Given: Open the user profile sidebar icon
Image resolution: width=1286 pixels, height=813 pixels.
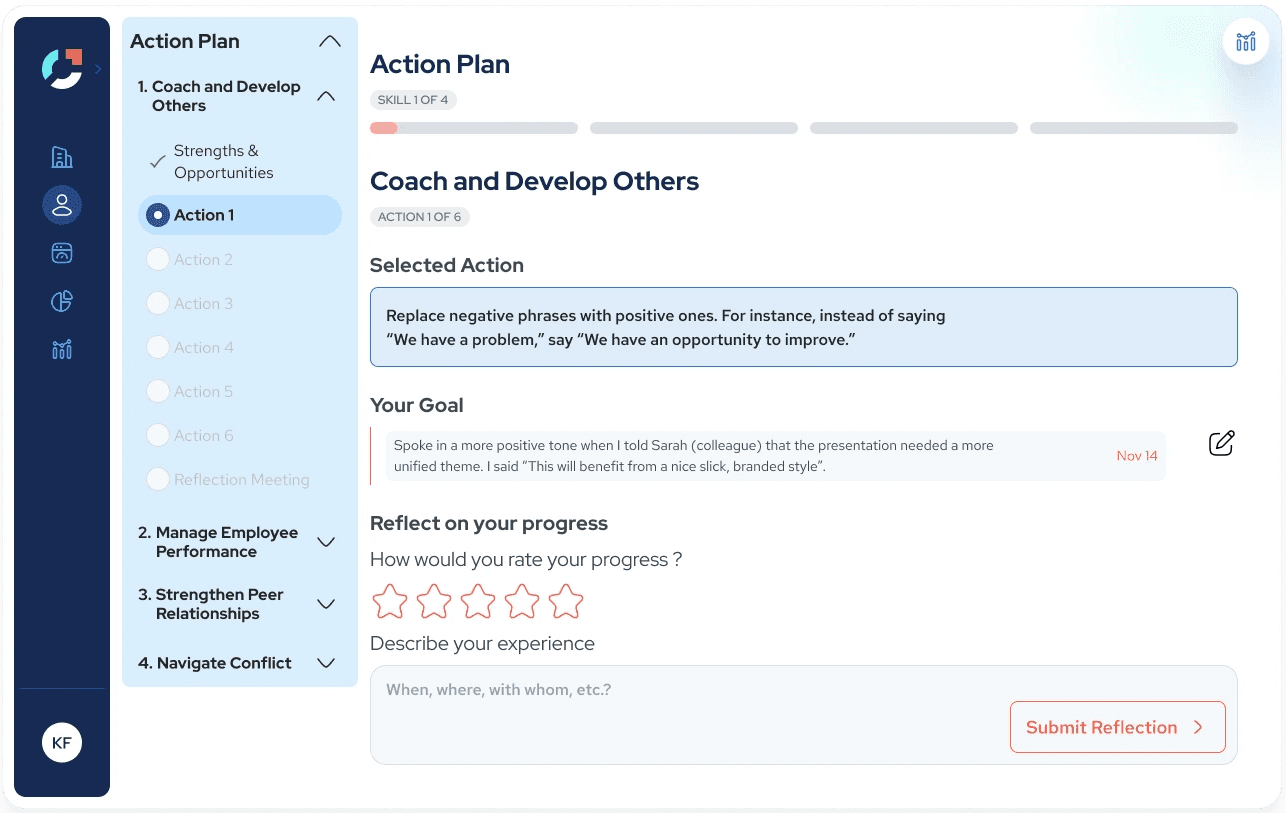Looking at the screenshot, I should point(62,205).
